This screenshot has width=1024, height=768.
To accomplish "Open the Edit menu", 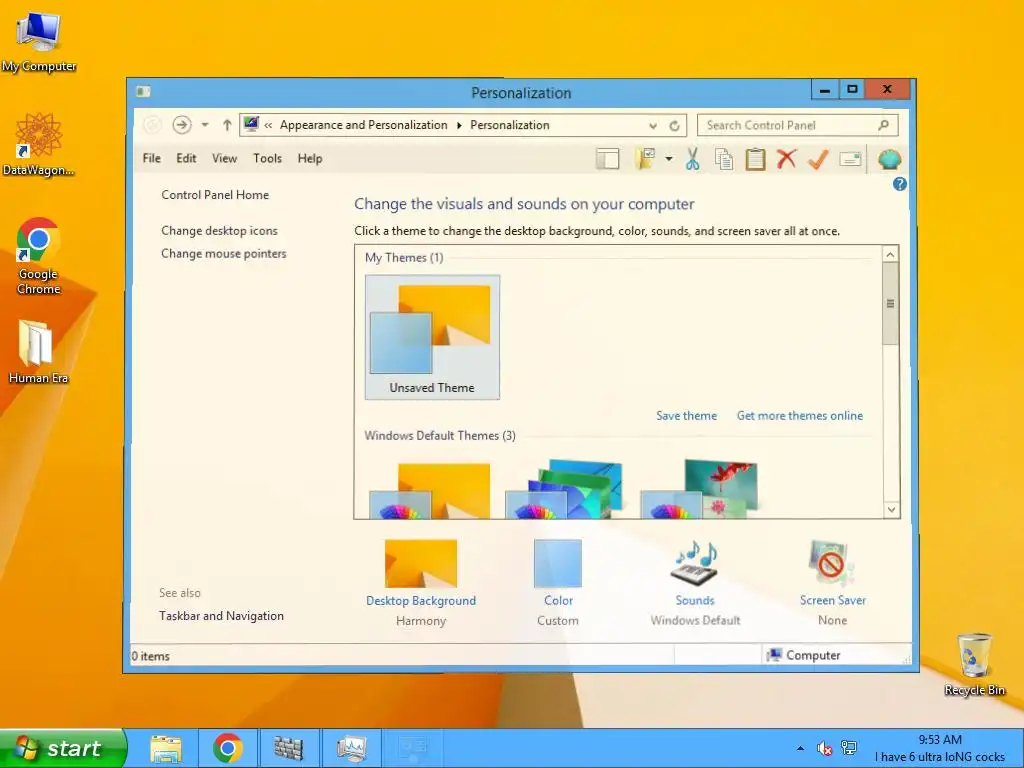I will click(186, 158).
